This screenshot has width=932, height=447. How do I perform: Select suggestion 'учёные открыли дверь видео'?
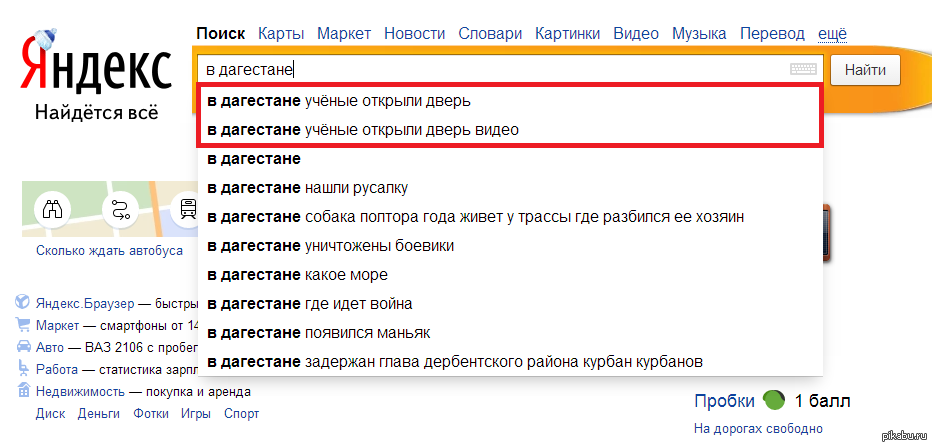[509, 130]
